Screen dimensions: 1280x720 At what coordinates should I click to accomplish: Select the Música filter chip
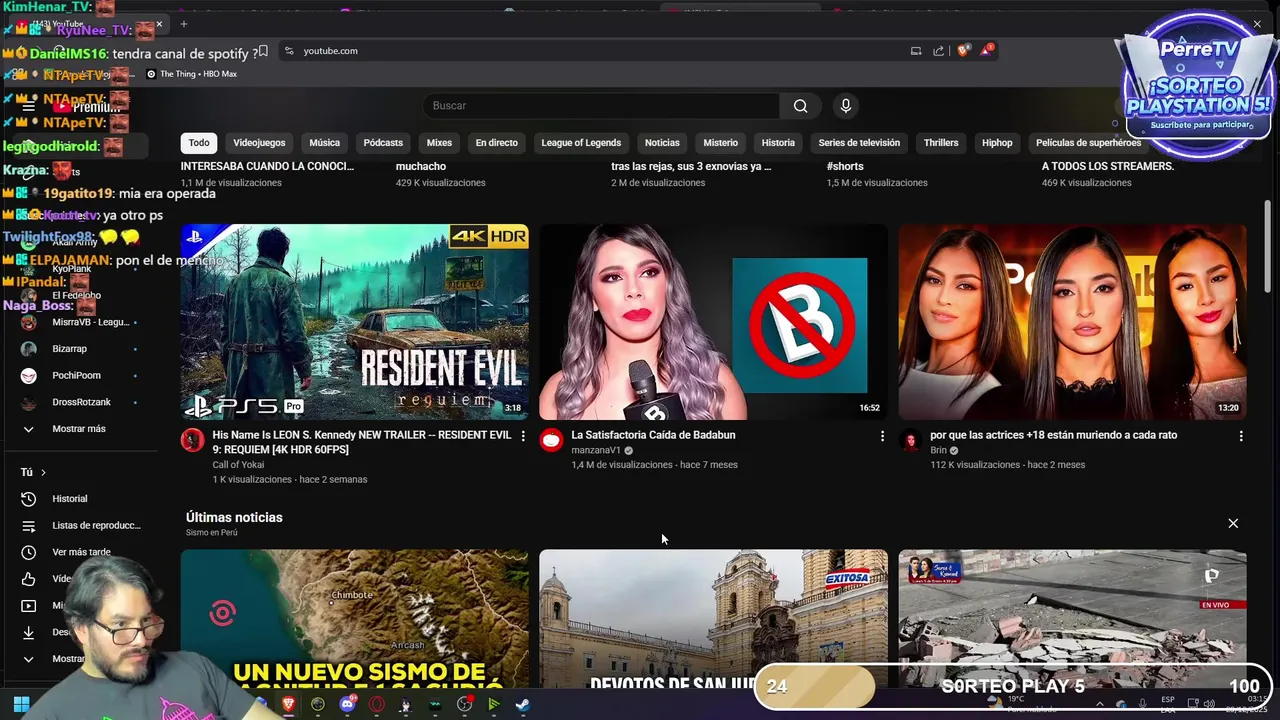pyautogui.click(x=324, y=143)
